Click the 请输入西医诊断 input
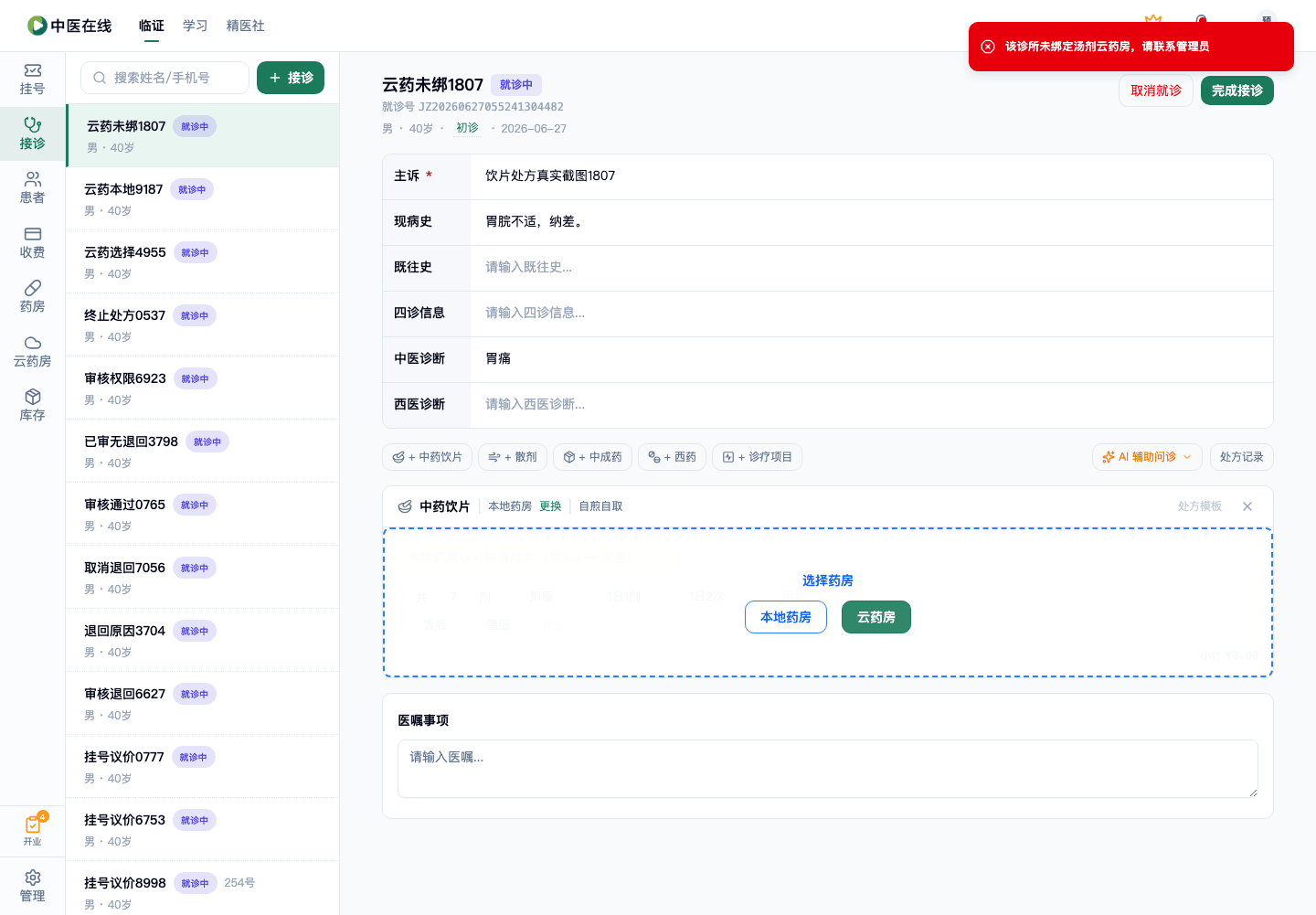The height and width of the screenshot is (915, 1316). 872,405
